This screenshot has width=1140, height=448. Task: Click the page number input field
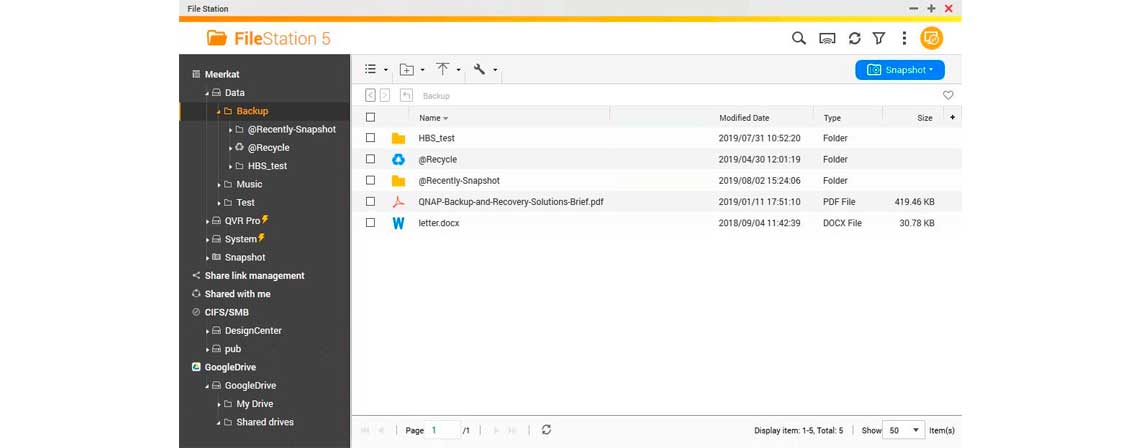[x=444, y=430]
